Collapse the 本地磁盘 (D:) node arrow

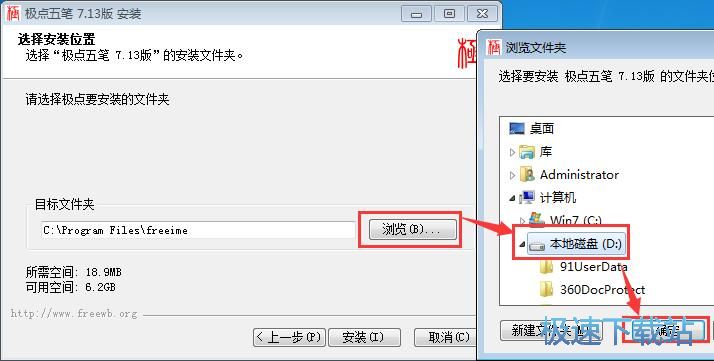(x=522, y=244)
